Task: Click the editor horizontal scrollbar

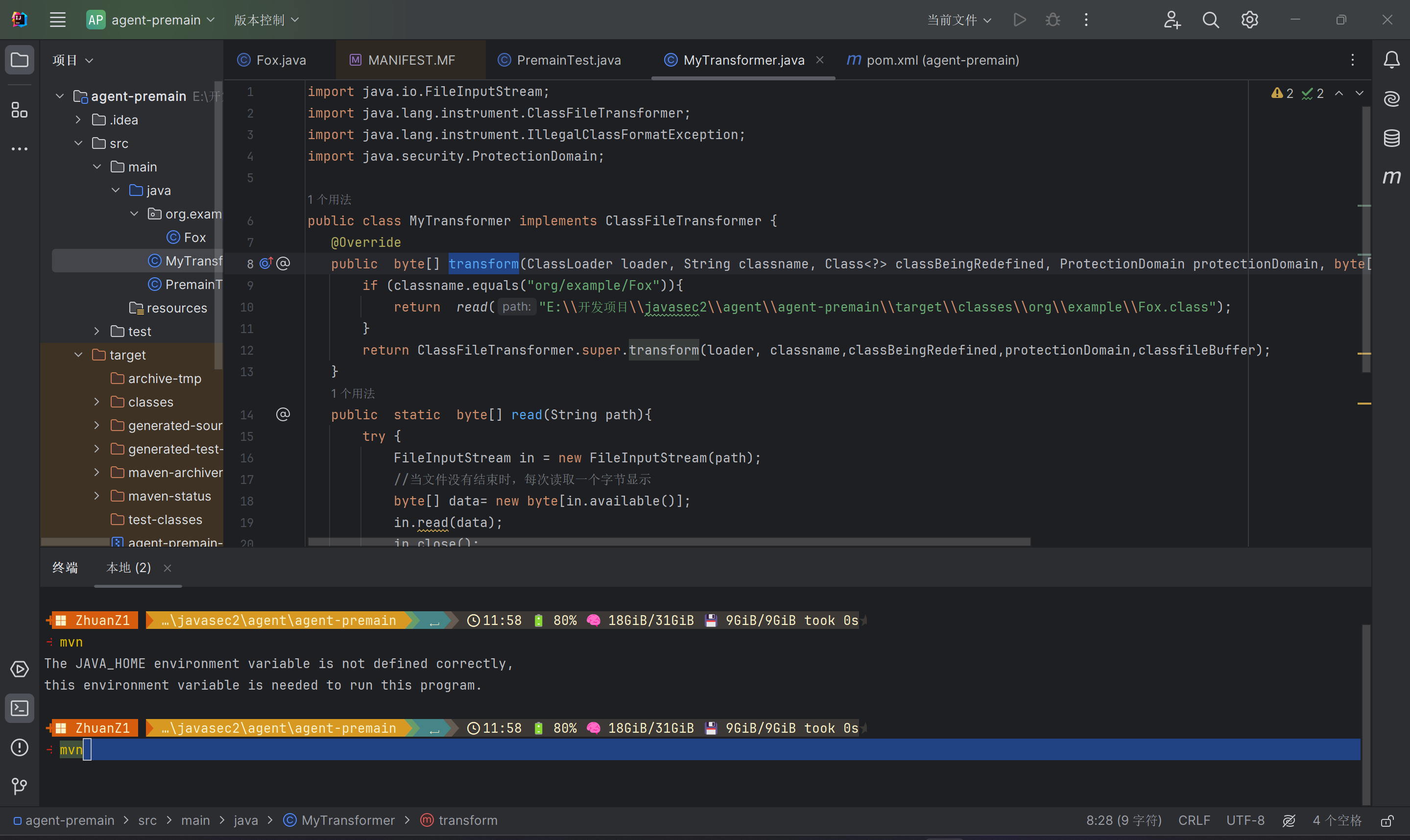Action: pos(669,542)
